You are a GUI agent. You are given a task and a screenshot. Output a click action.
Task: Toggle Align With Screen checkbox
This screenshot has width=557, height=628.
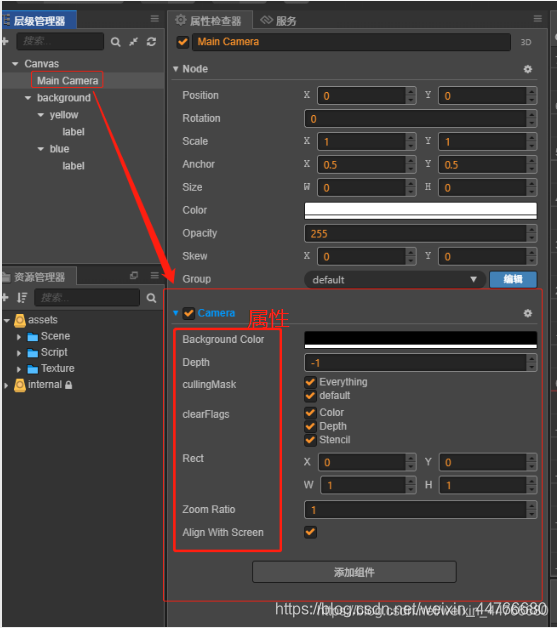coord(310,532)
